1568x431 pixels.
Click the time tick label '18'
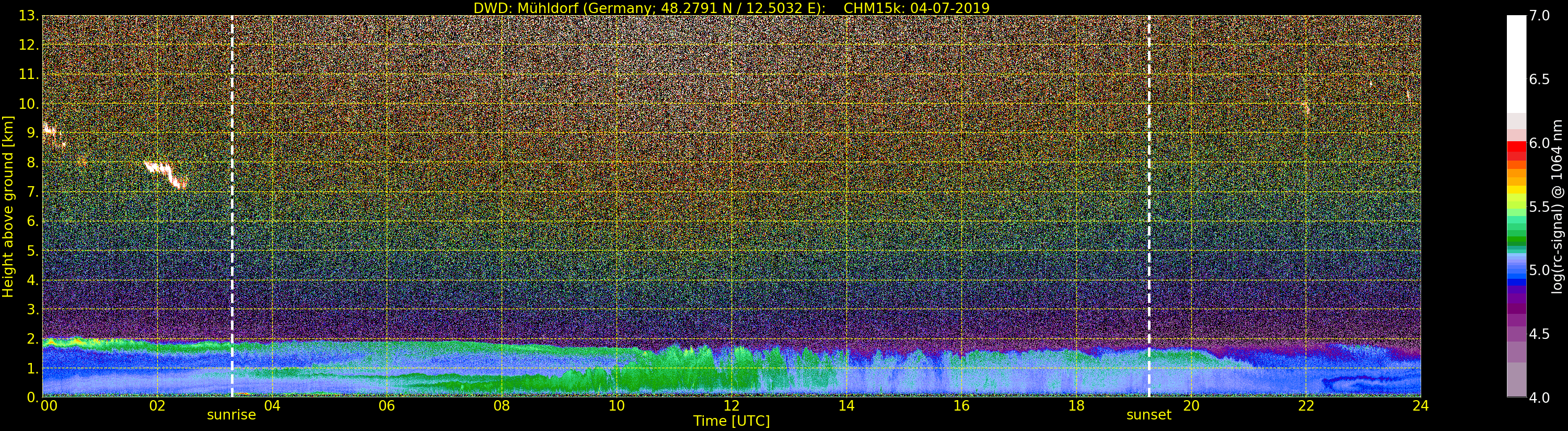point(1076,406)
